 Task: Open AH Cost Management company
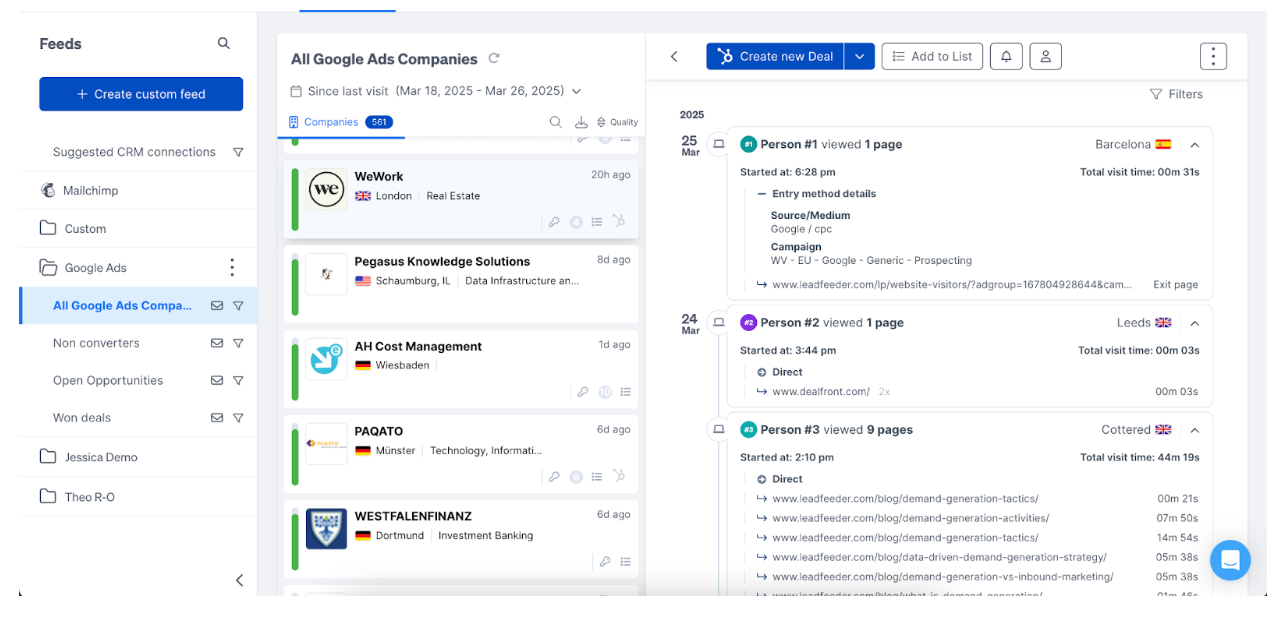[461, 369]
